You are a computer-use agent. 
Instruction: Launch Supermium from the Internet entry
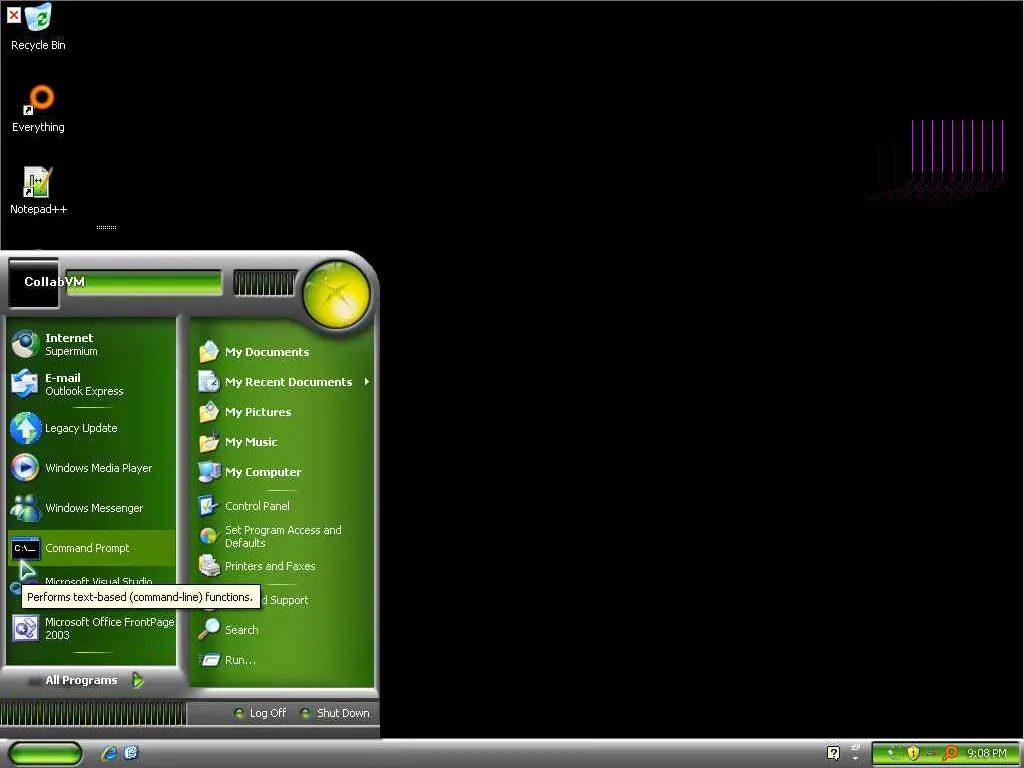pos(91,344)
